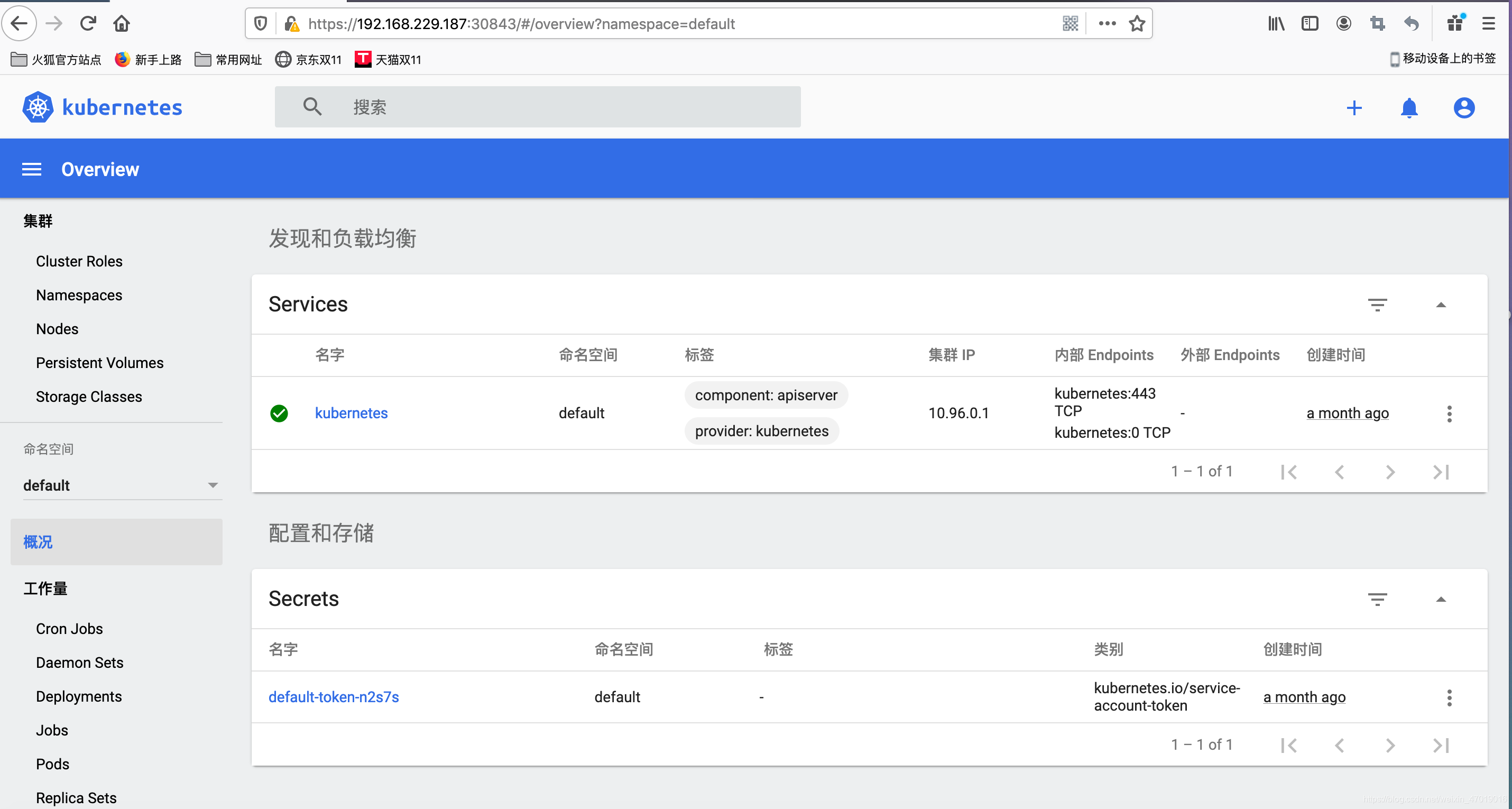Create new resource with plus icon

[1354, 108]
